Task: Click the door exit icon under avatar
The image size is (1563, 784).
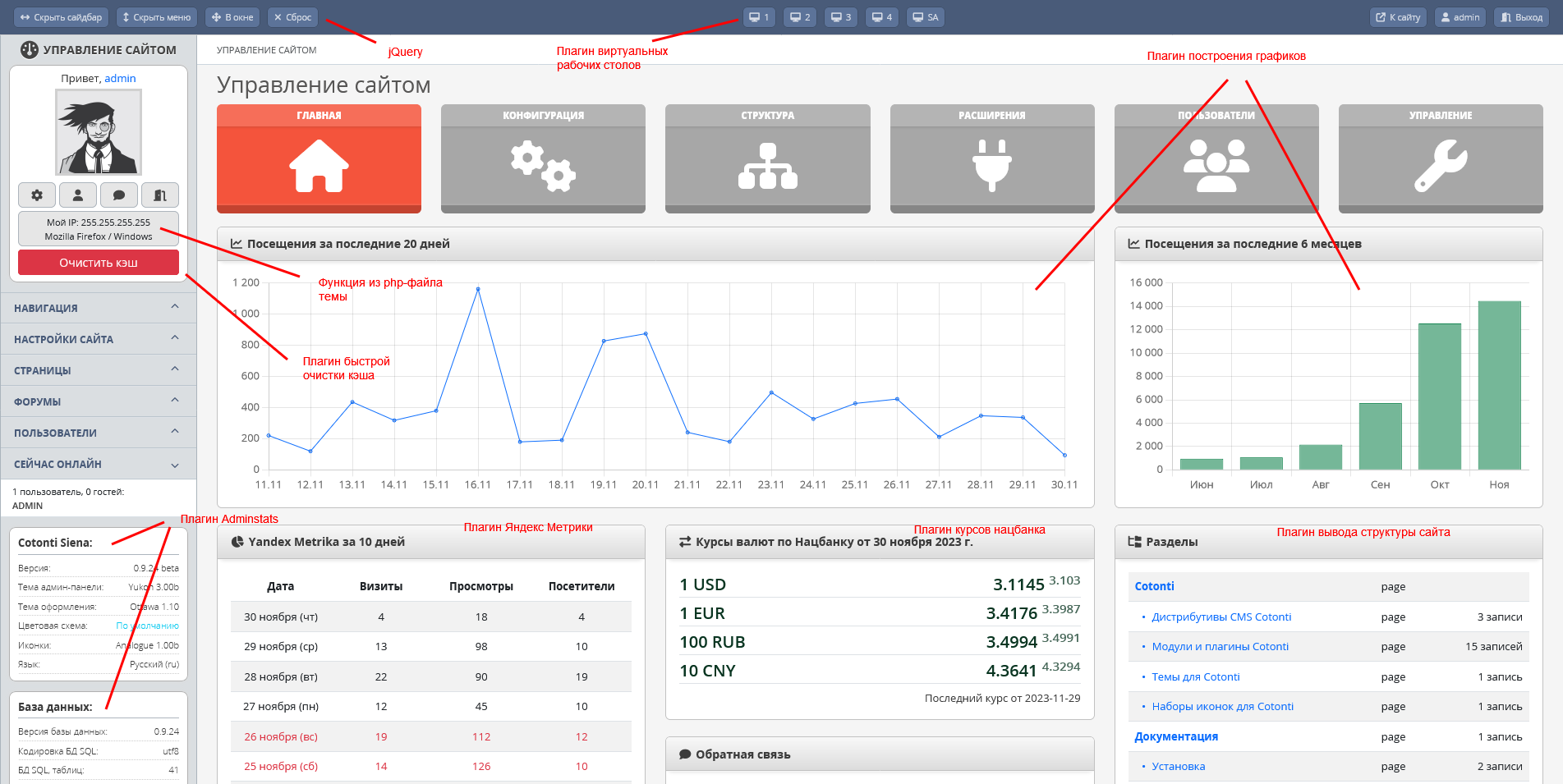Action: [x=160, y=195]
